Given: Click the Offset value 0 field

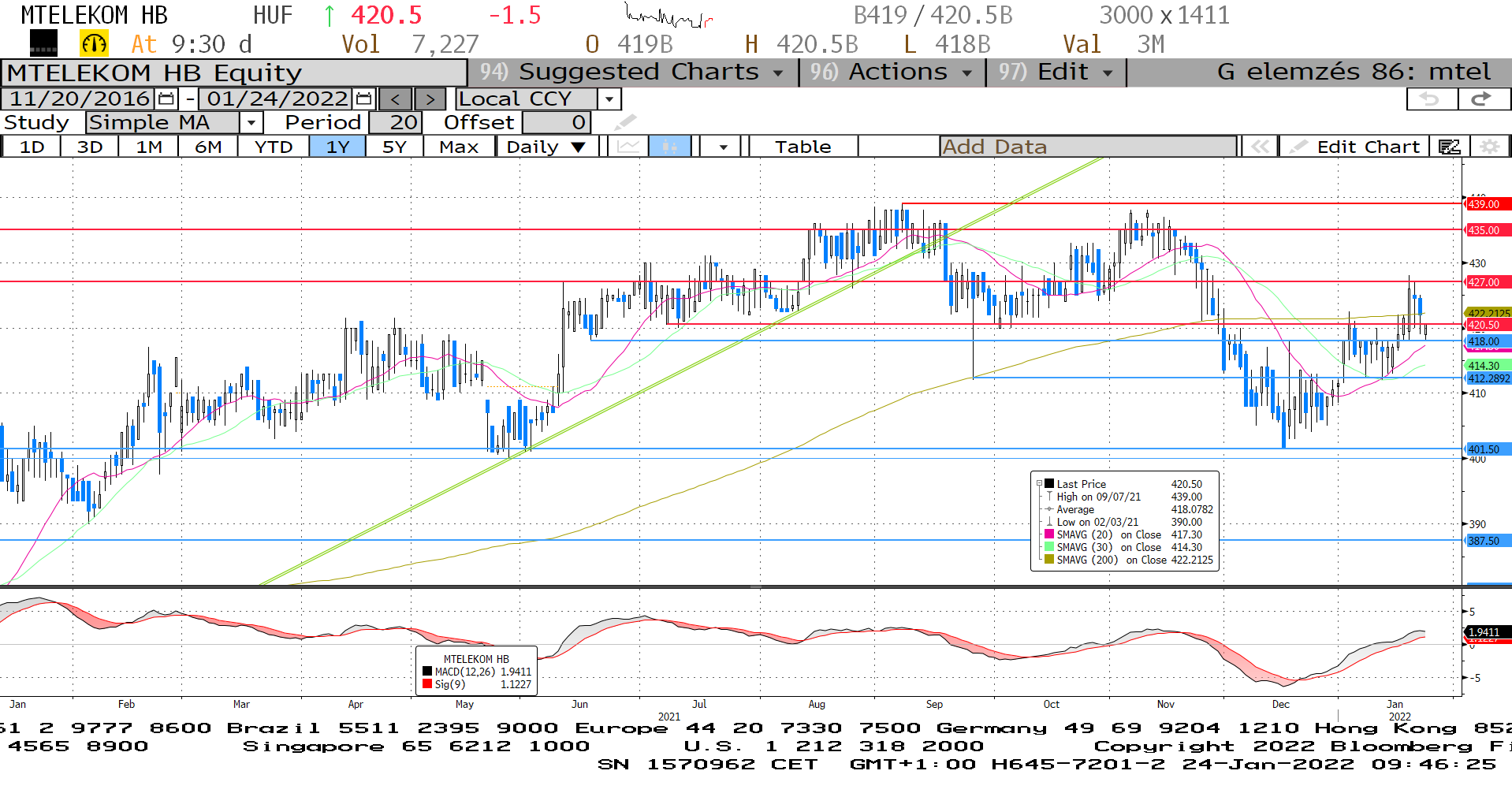Looking at the screenshot, I should 557,122.
